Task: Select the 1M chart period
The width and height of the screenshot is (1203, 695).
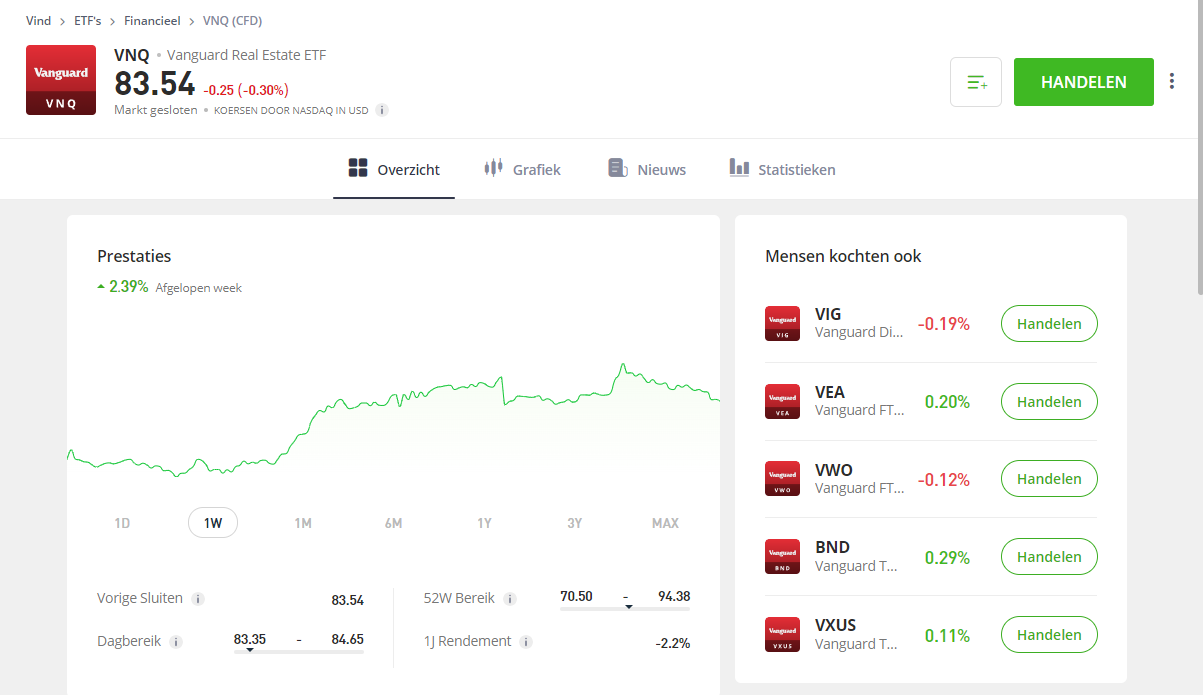Action: pos(303,523)
